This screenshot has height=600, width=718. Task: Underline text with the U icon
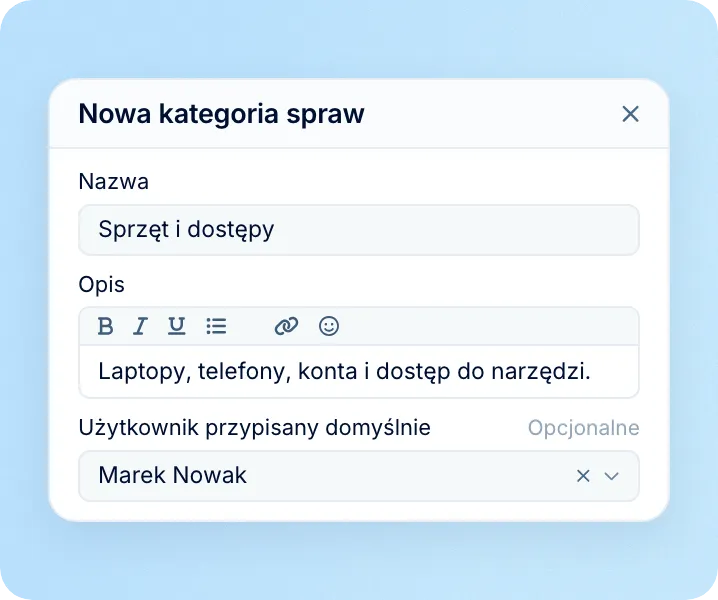(176, 327)
